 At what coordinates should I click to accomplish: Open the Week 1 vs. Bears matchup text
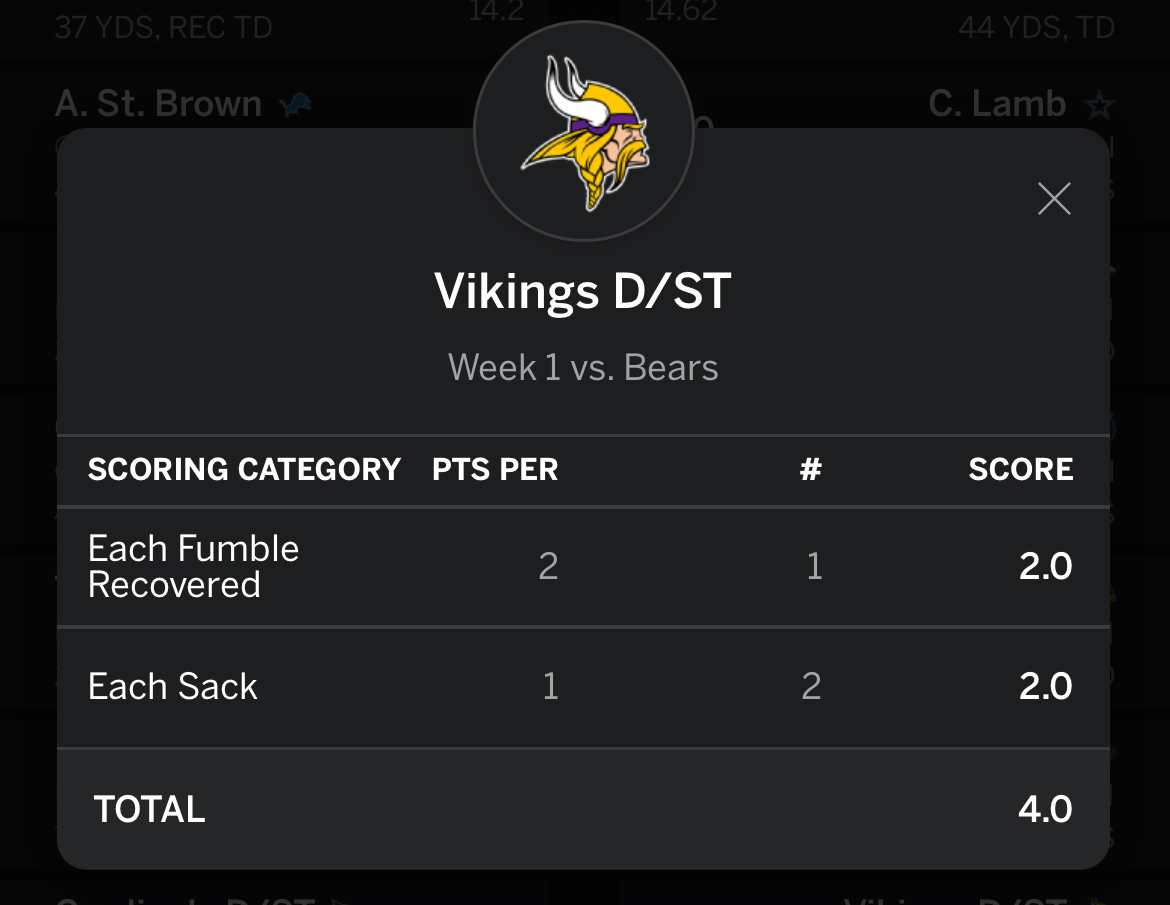point(583,368)
